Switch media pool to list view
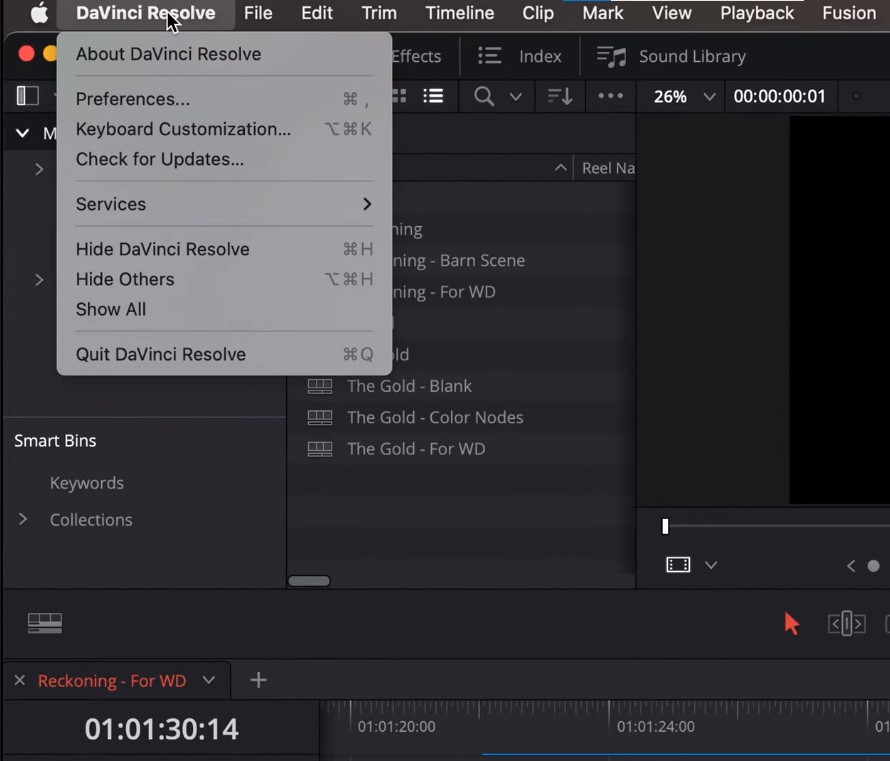Screen dimensions: 890x761 (x=433, y=96)
